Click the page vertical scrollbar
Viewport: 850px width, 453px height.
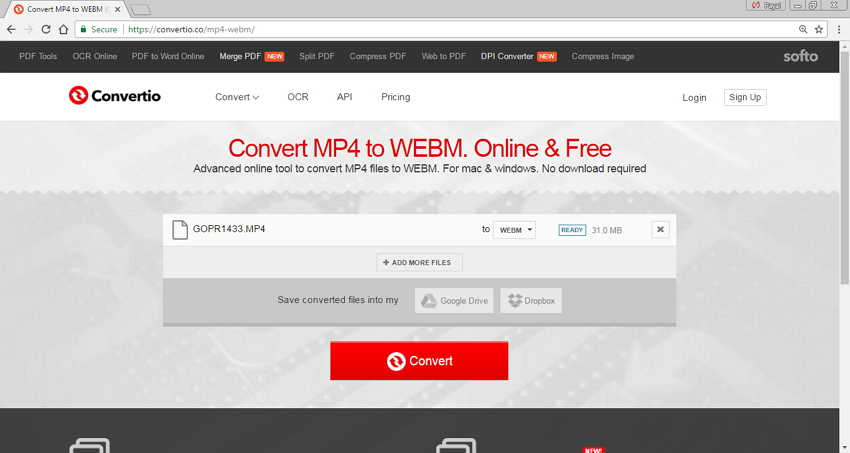point(845,168)
